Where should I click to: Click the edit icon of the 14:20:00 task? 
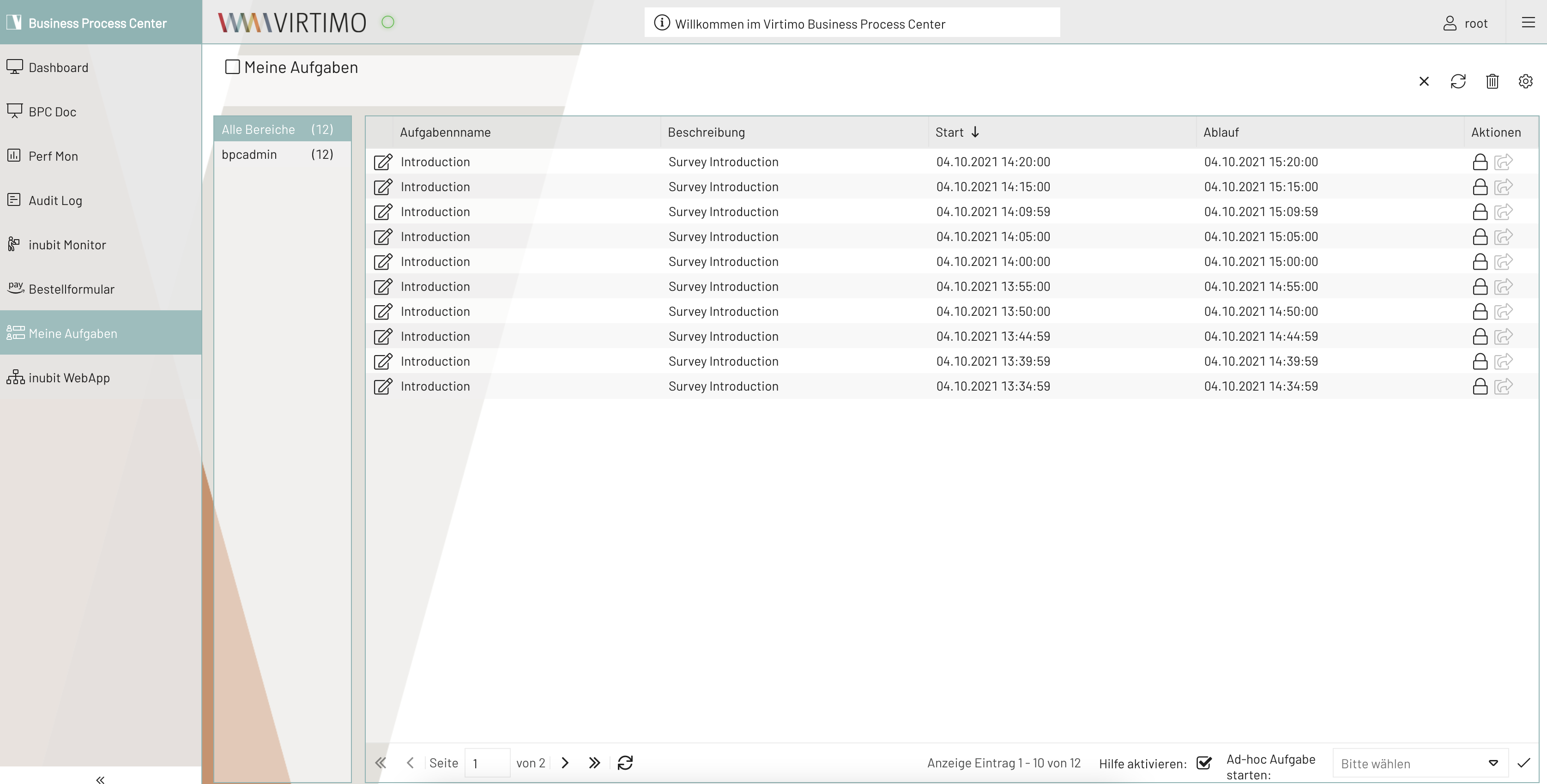click(x=382, y=162)
